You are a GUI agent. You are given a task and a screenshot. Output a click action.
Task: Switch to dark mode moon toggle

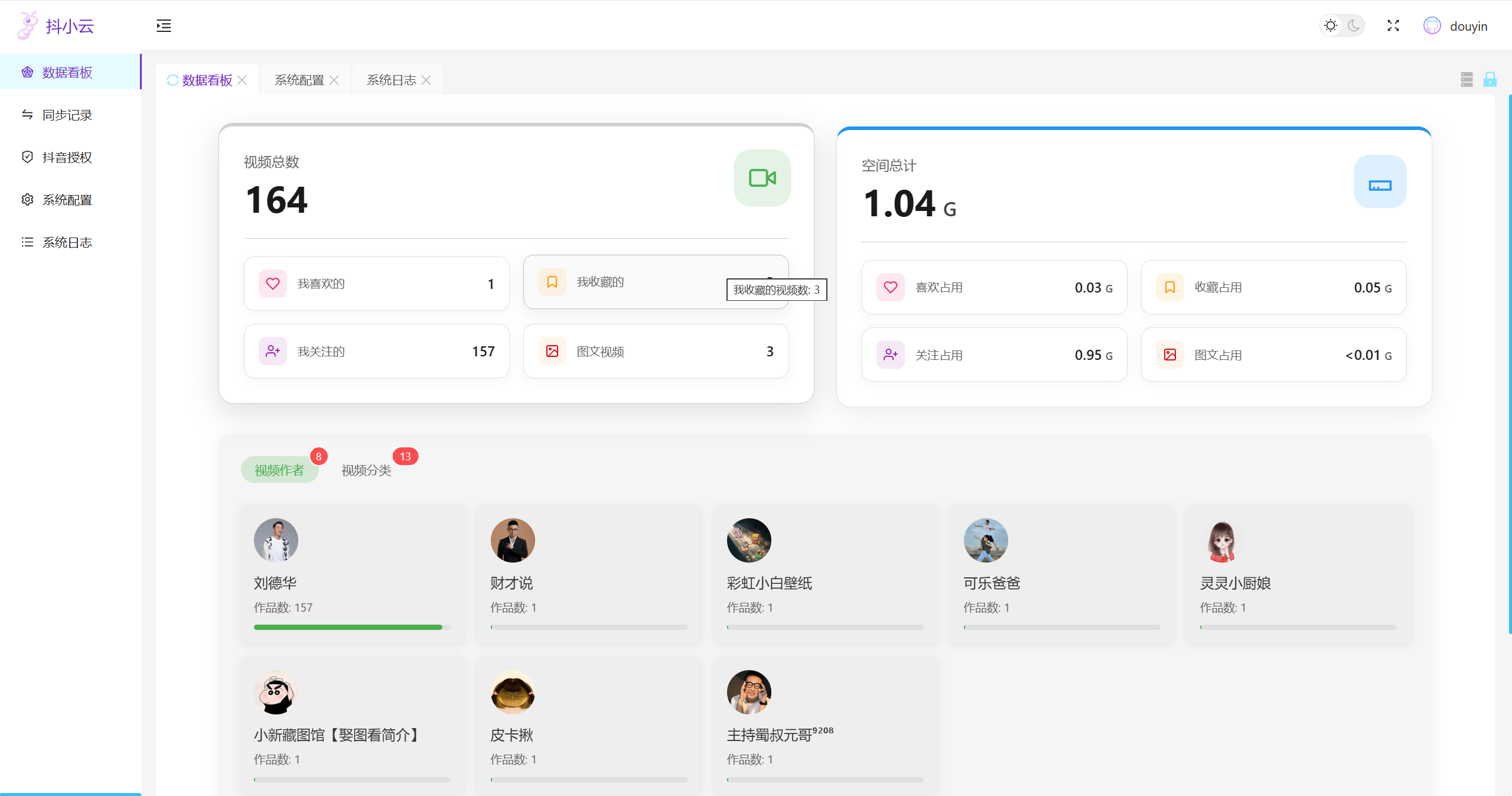1354,25
